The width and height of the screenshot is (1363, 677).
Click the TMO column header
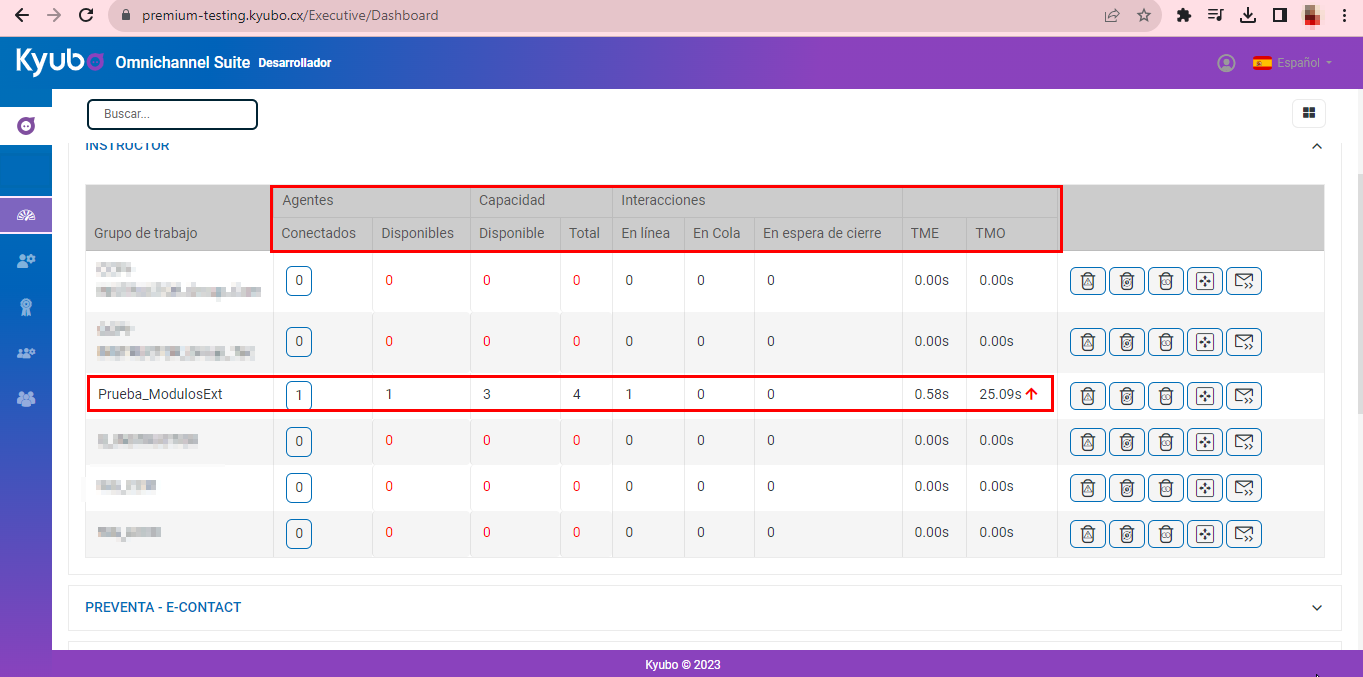(x=990, y=233)
